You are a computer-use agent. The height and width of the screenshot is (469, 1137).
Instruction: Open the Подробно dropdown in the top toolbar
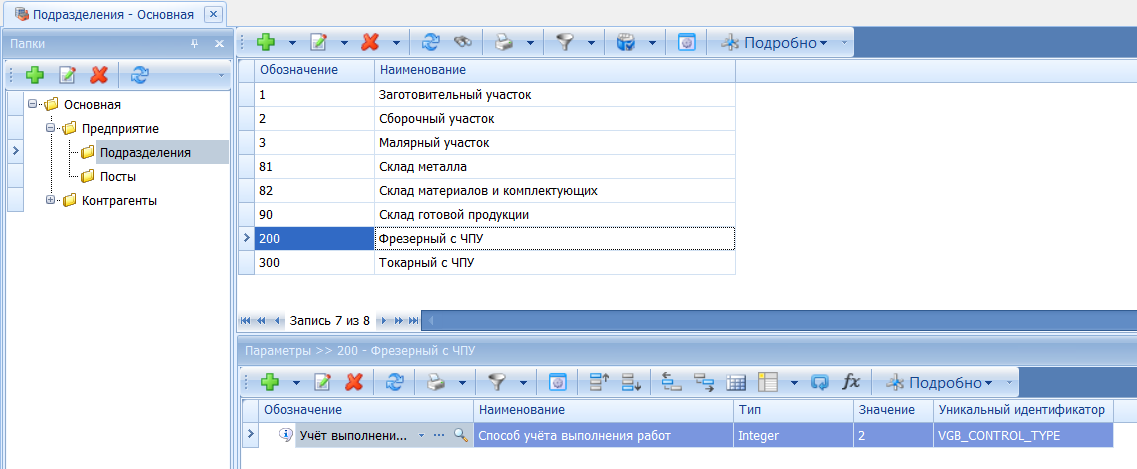(x=785, y=43)
